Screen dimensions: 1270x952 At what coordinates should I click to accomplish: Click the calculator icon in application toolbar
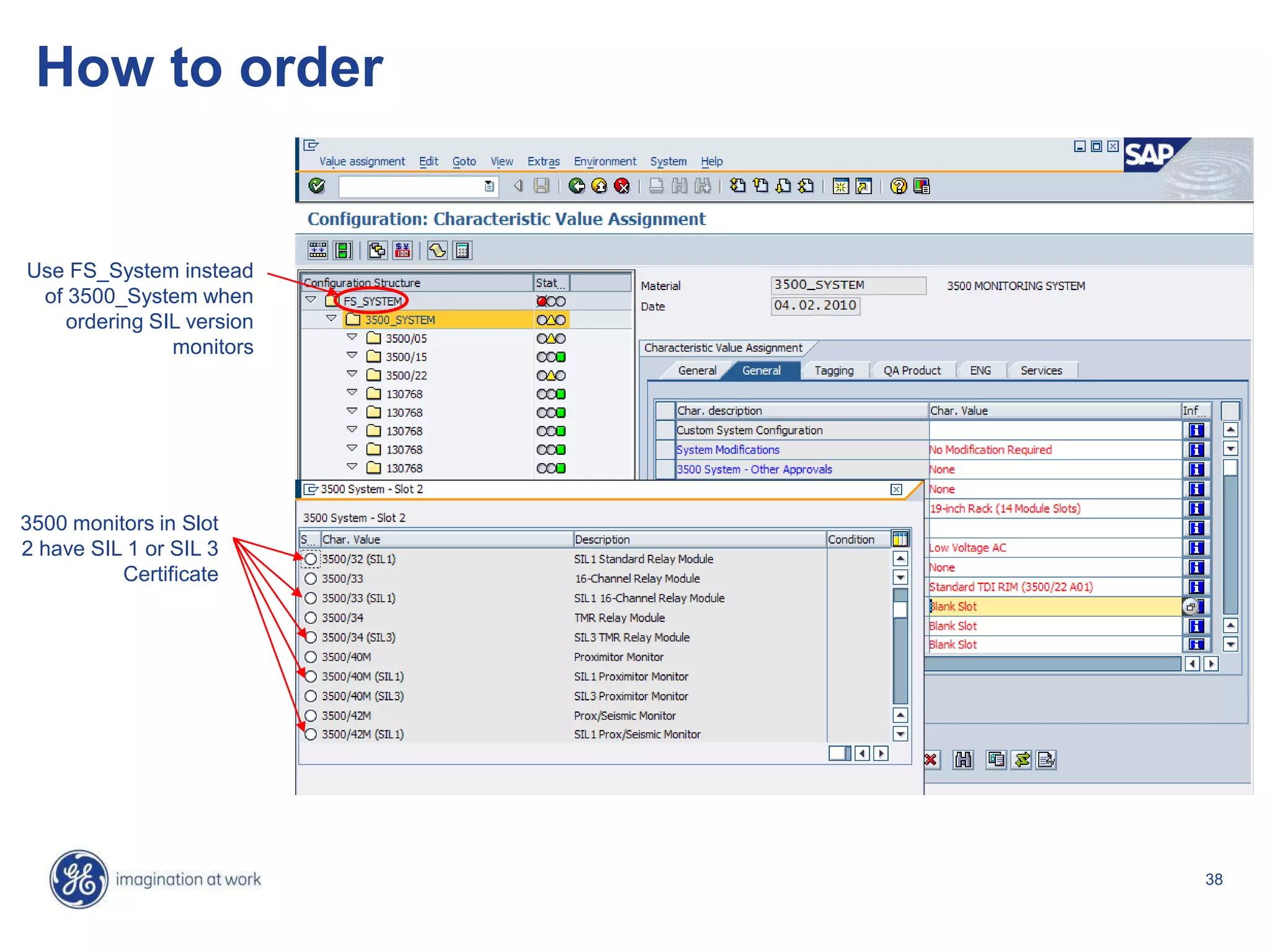463,250
